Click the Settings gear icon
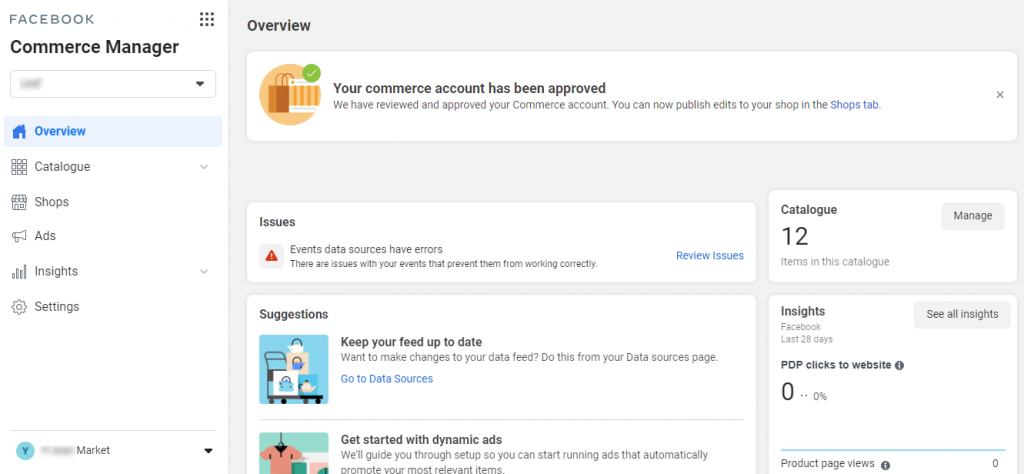 tap(19, 307)
